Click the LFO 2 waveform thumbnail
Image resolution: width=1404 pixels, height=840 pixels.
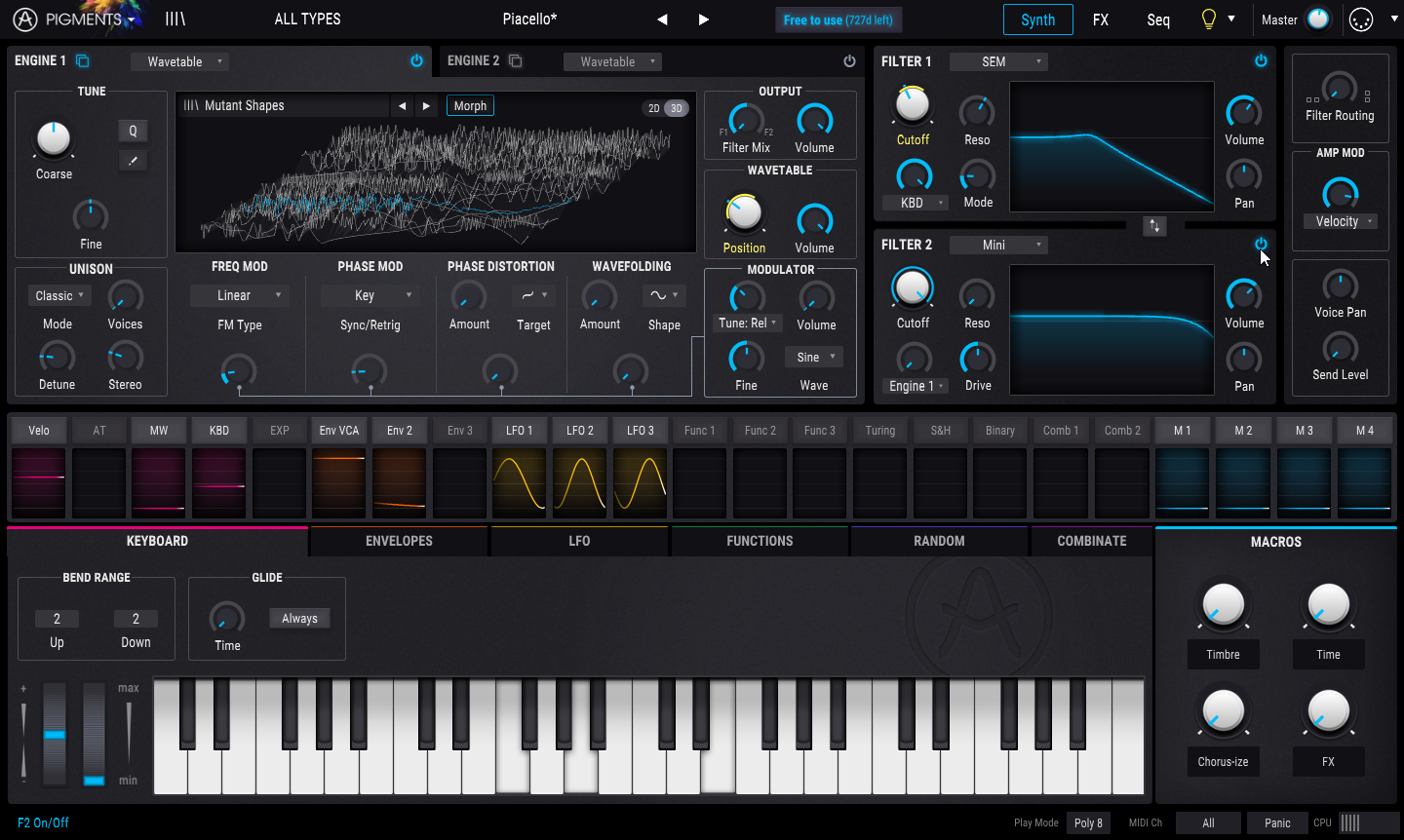point(580,481)
